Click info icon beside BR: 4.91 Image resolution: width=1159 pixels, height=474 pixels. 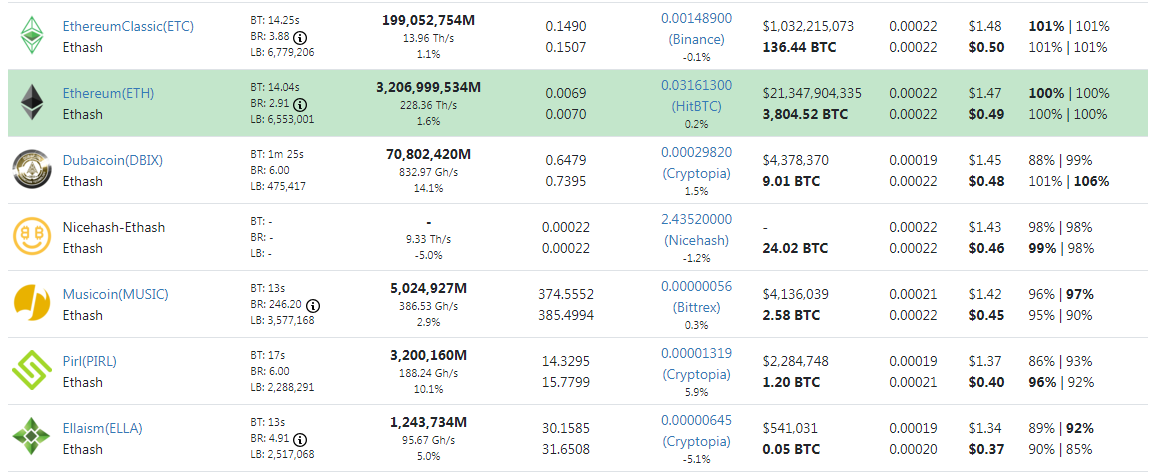[x=299, y=439]
